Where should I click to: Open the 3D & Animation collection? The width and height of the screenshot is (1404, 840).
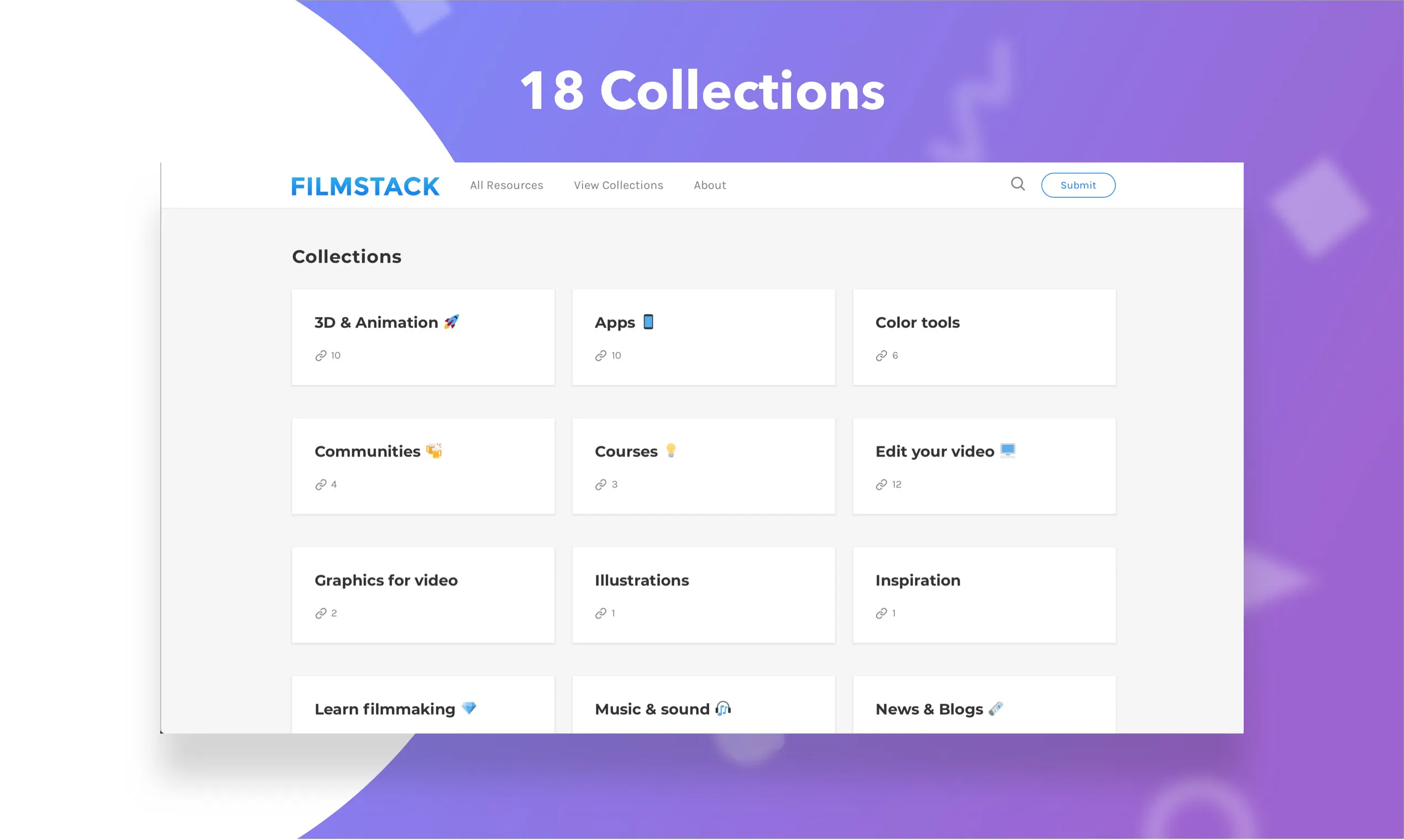pyautogui.click(x=423, y=337)
